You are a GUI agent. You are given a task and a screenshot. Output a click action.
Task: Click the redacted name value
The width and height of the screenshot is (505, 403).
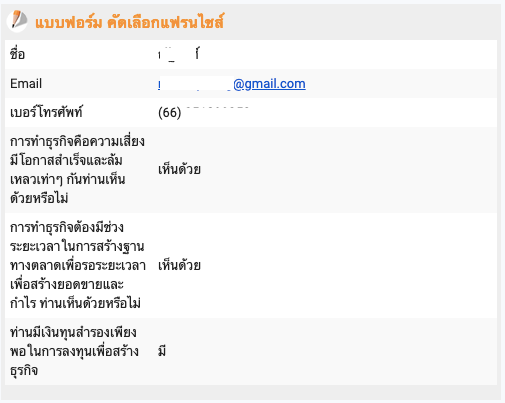[x=179, y=54]
